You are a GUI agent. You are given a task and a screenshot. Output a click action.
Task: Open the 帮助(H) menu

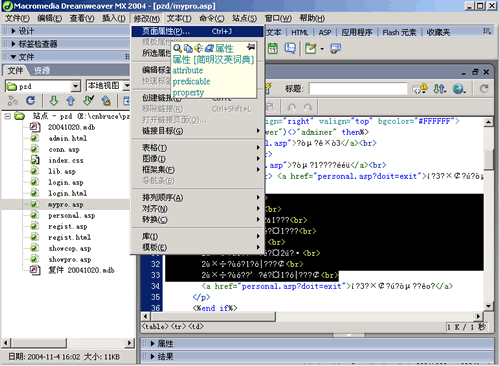[x=312, y=18]
